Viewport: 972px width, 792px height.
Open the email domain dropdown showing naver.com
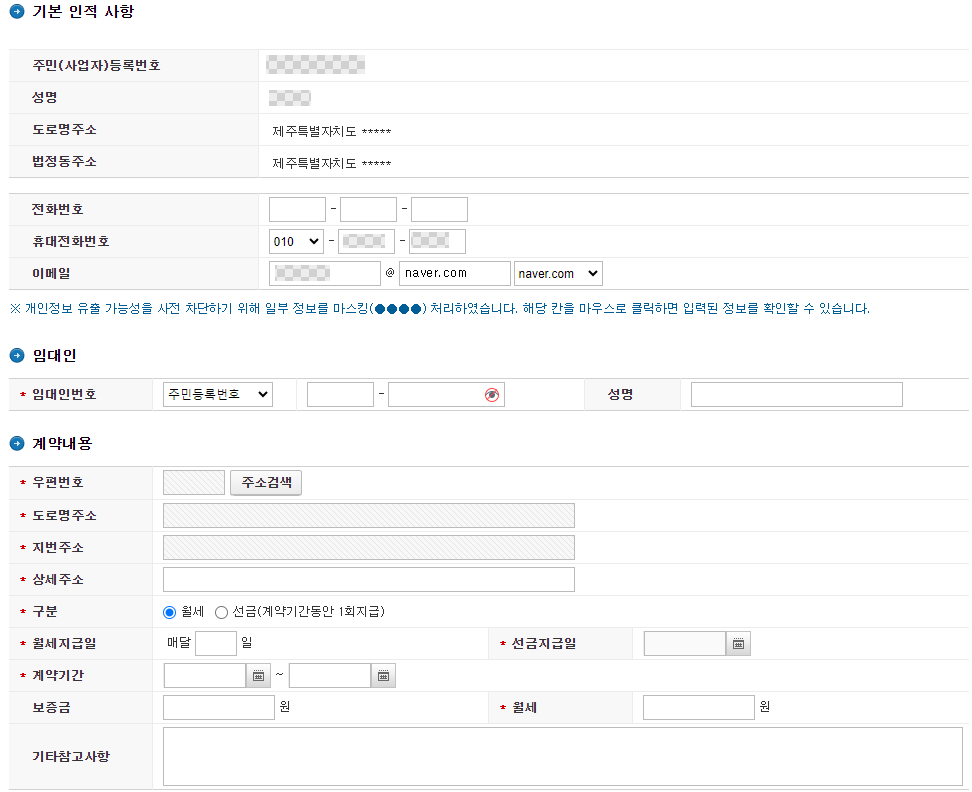coord(558,273)
